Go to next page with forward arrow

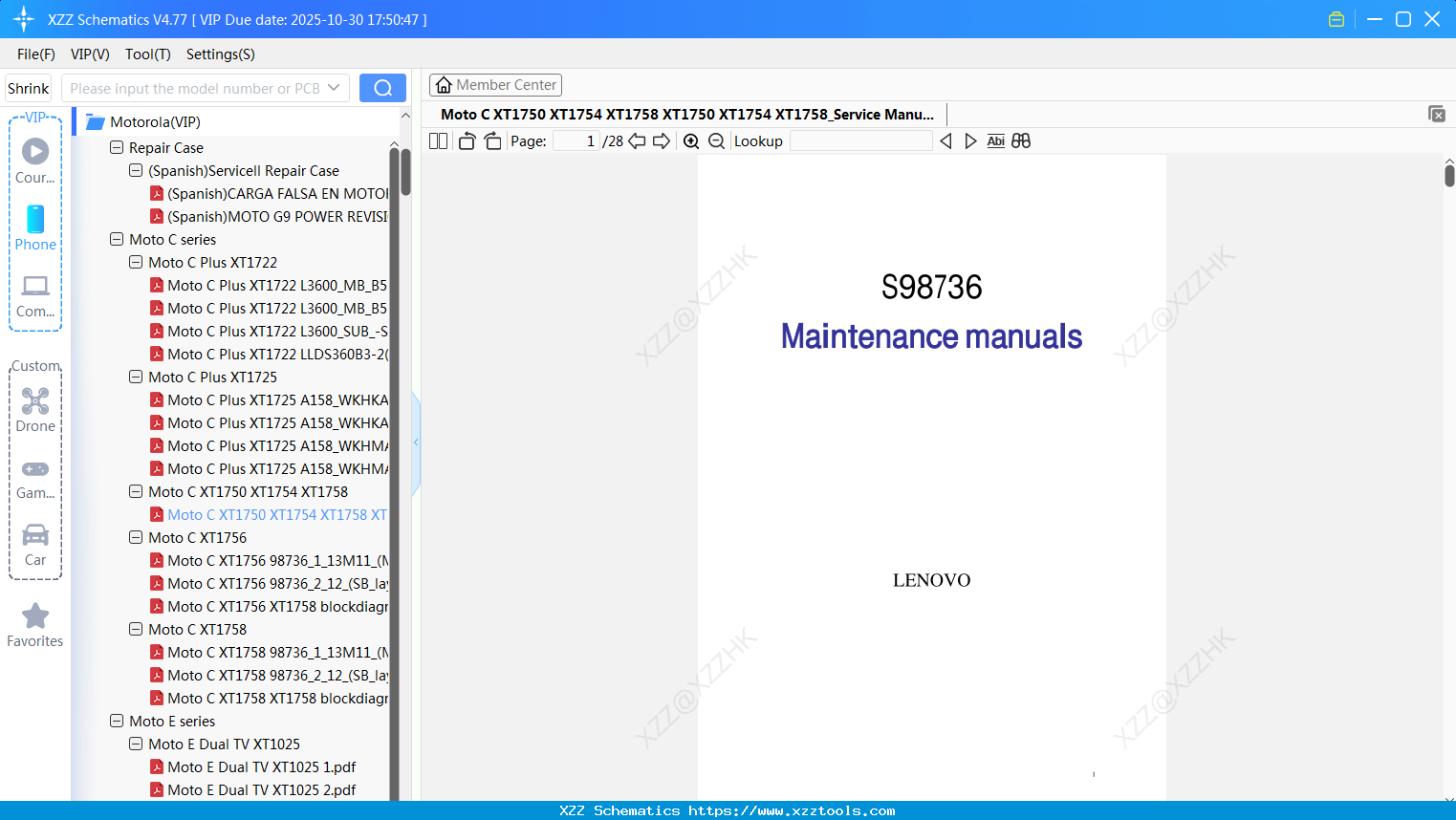click(x=662, y=140)
